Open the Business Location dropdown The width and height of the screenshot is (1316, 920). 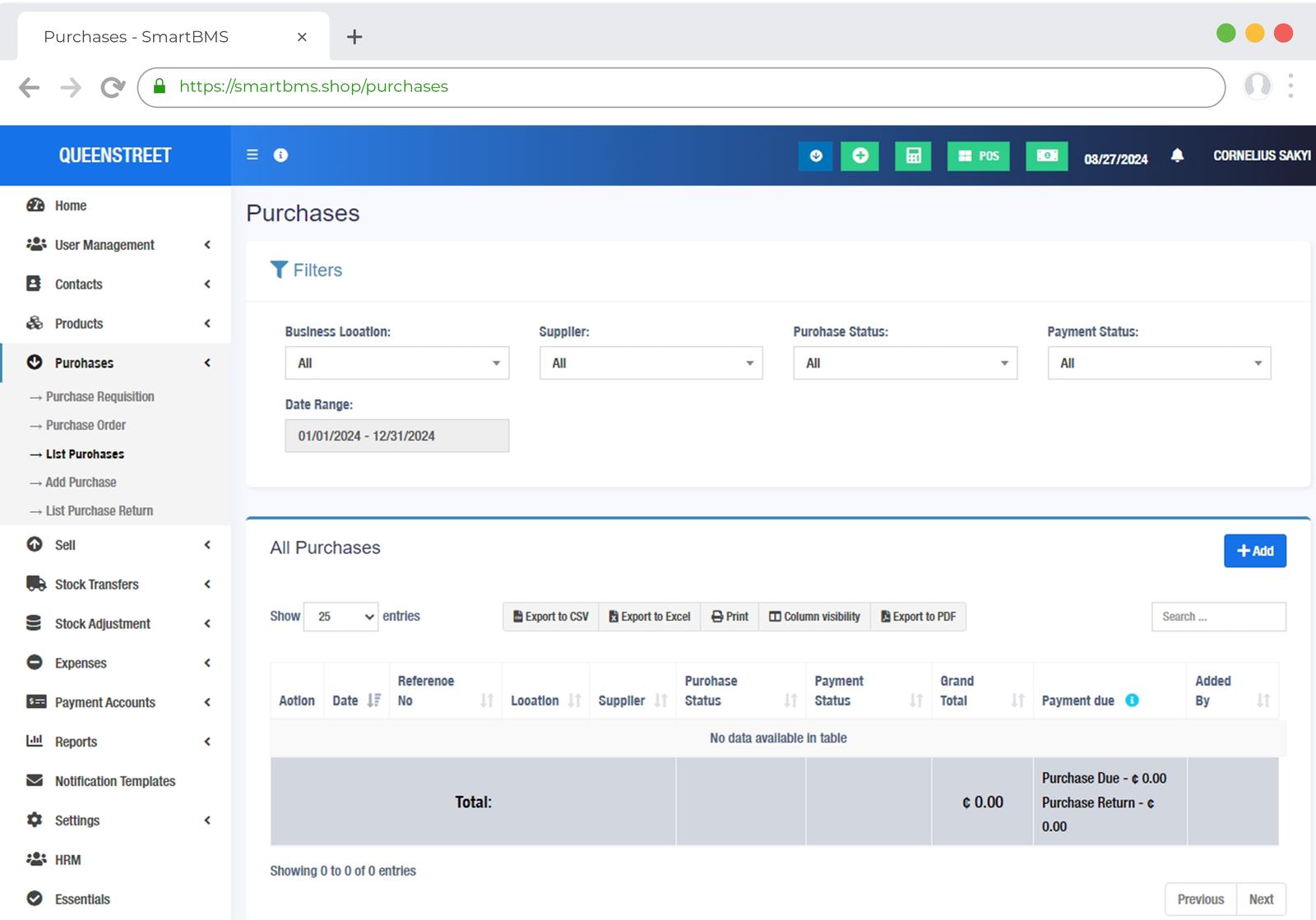[396, 363]
